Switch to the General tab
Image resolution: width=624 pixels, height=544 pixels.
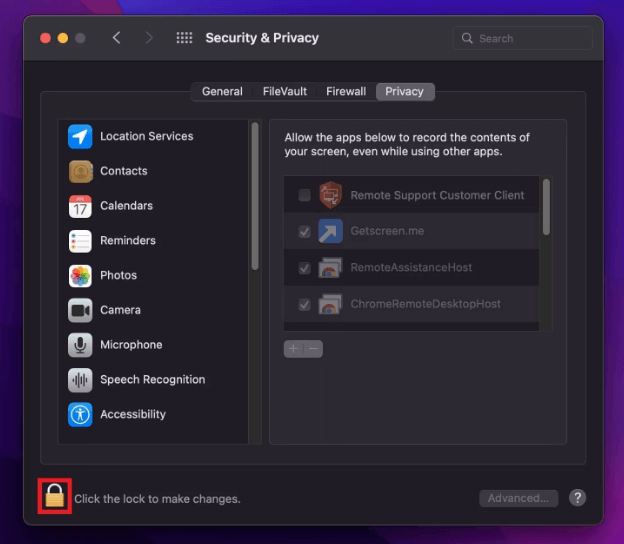(222, 92)
